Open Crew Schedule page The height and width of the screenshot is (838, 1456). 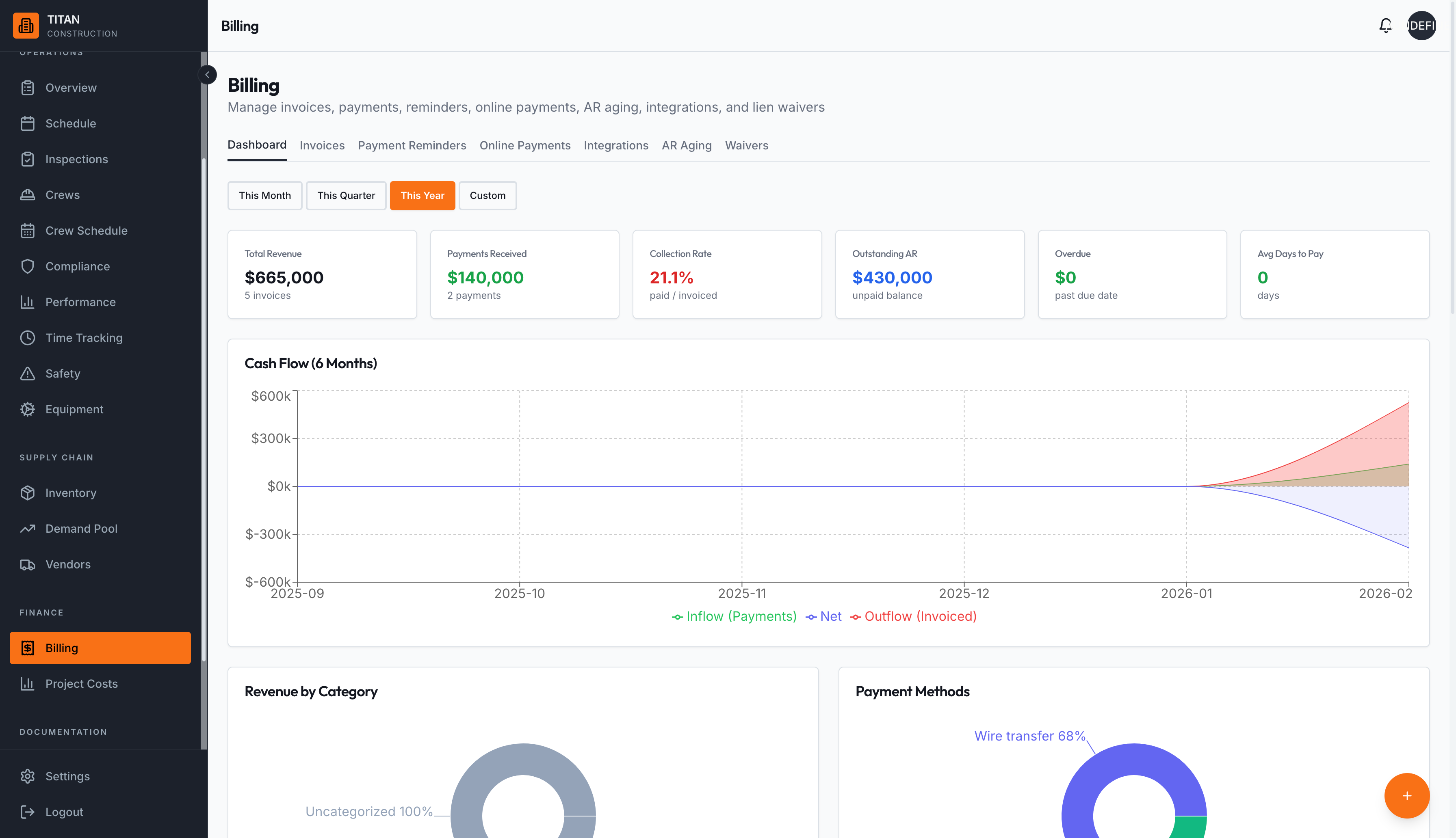(100, 231)
